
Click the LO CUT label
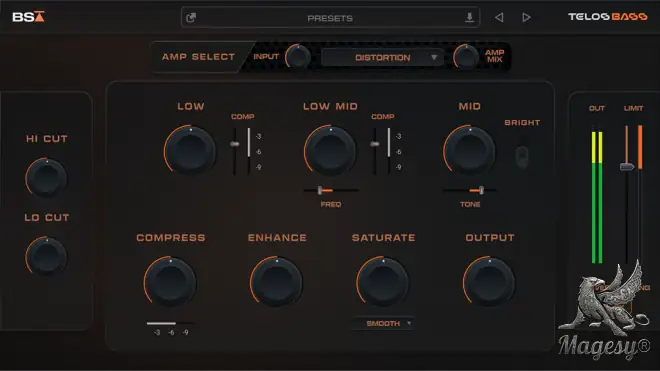(x=47, y=217)
